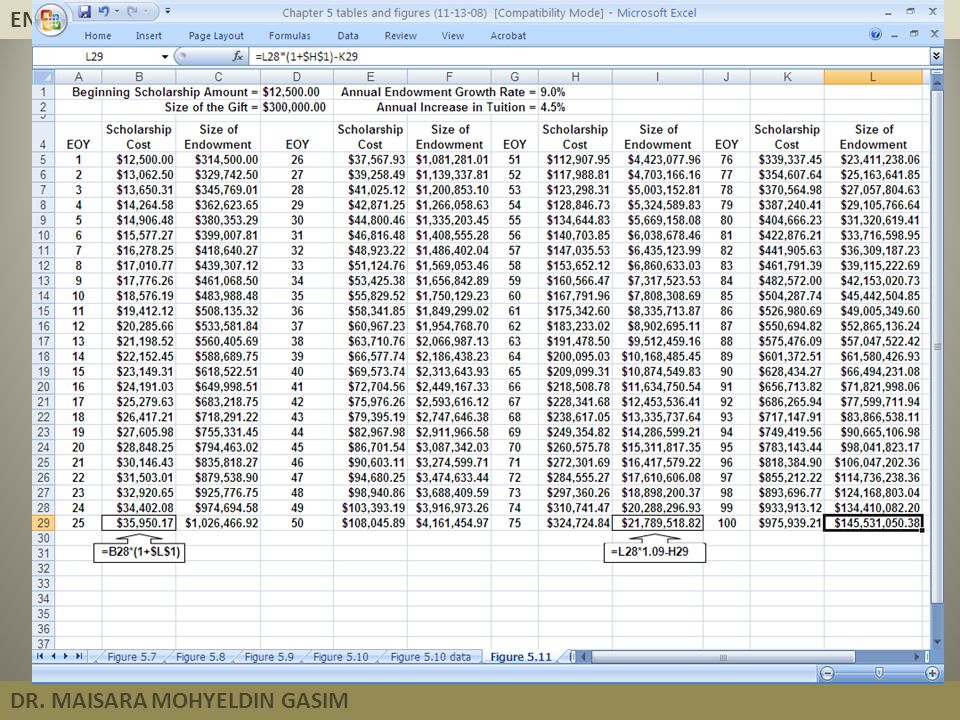Select cell $35,950.17
Image resolution: width=960 pixels, height=720 pixels.
[x=139, y=523]
